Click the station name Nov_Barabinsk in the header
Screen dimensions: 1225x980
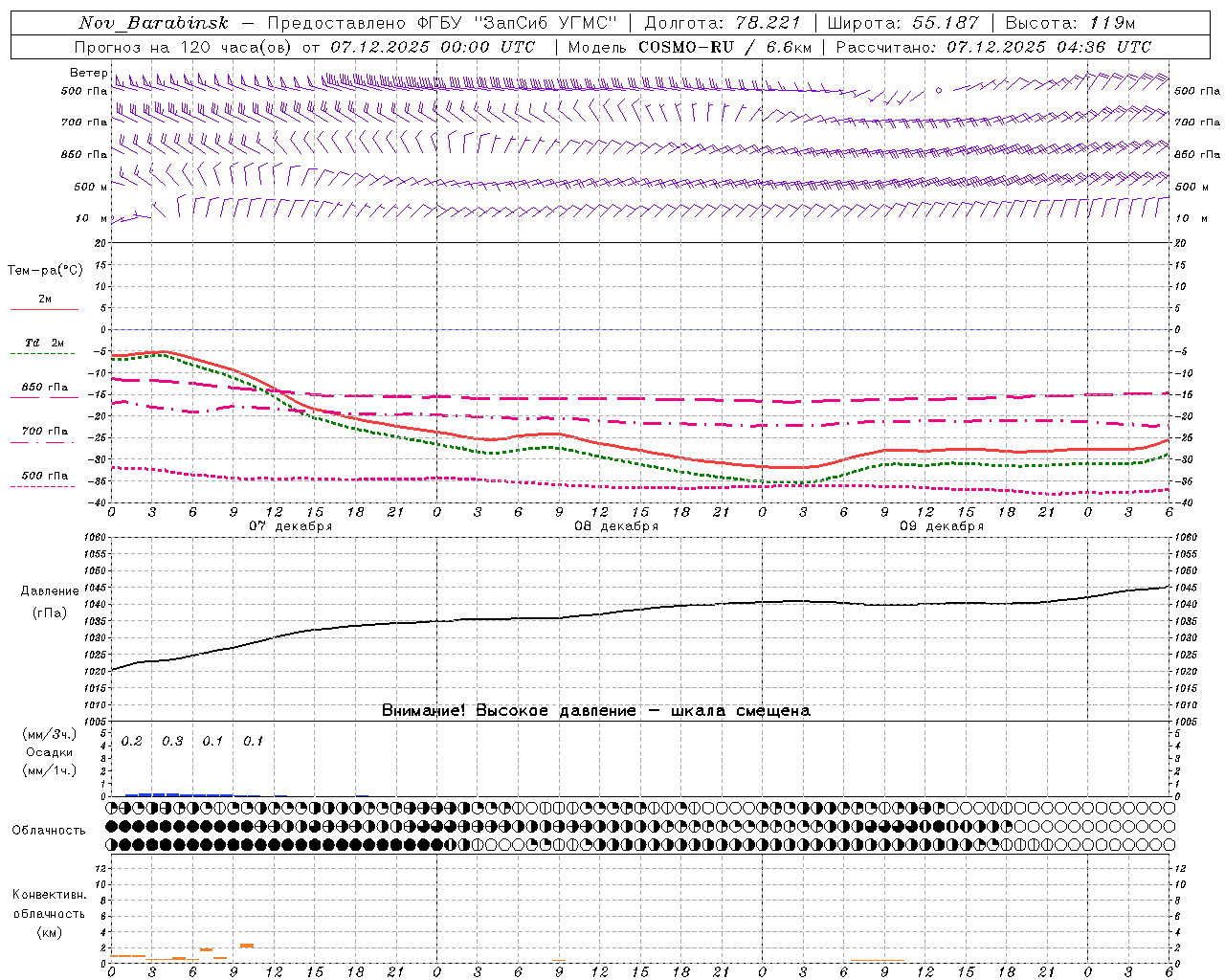[153, 23]
